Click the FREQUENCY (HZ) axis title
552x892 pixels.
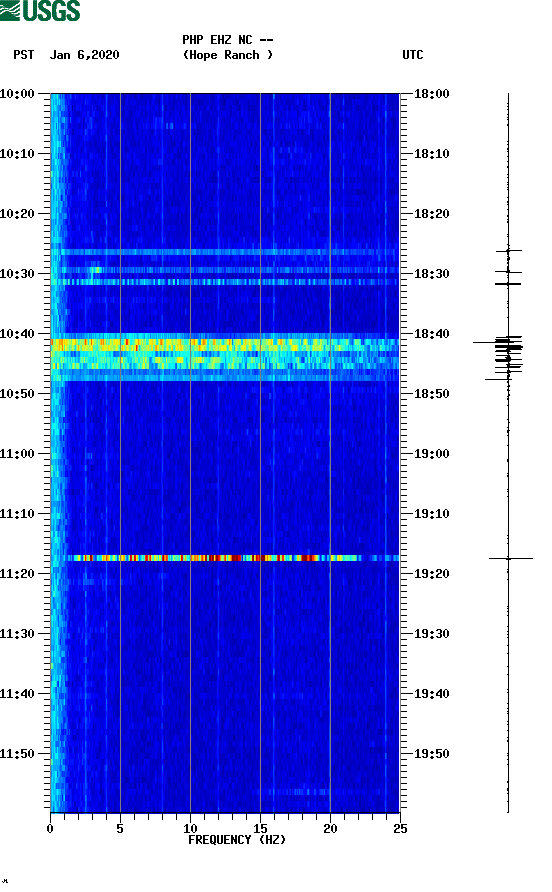coord(237,840)
